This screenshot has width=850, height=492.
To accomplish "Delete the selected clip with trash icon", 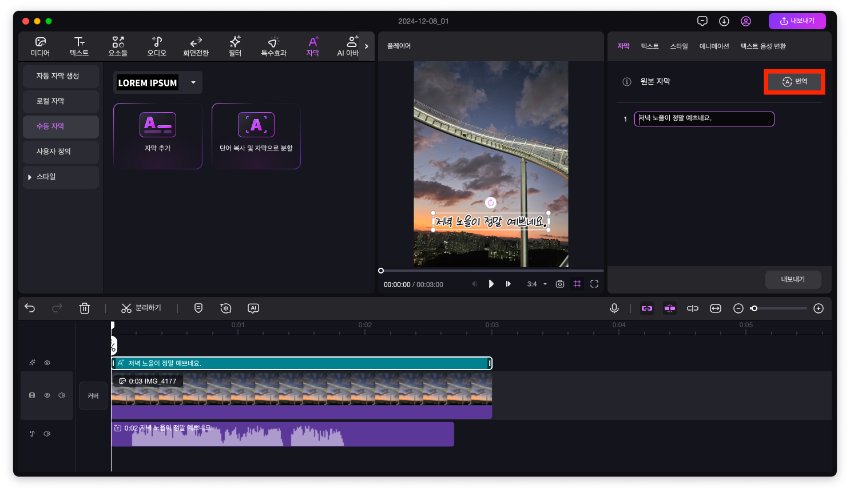I will [85, 308].
